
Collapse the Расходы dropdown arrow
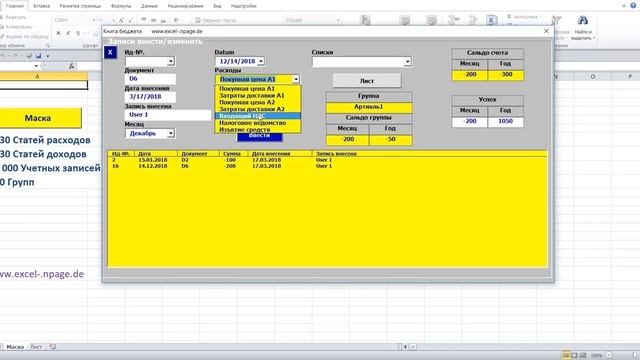pyautogui.click(x=296, y=79)
